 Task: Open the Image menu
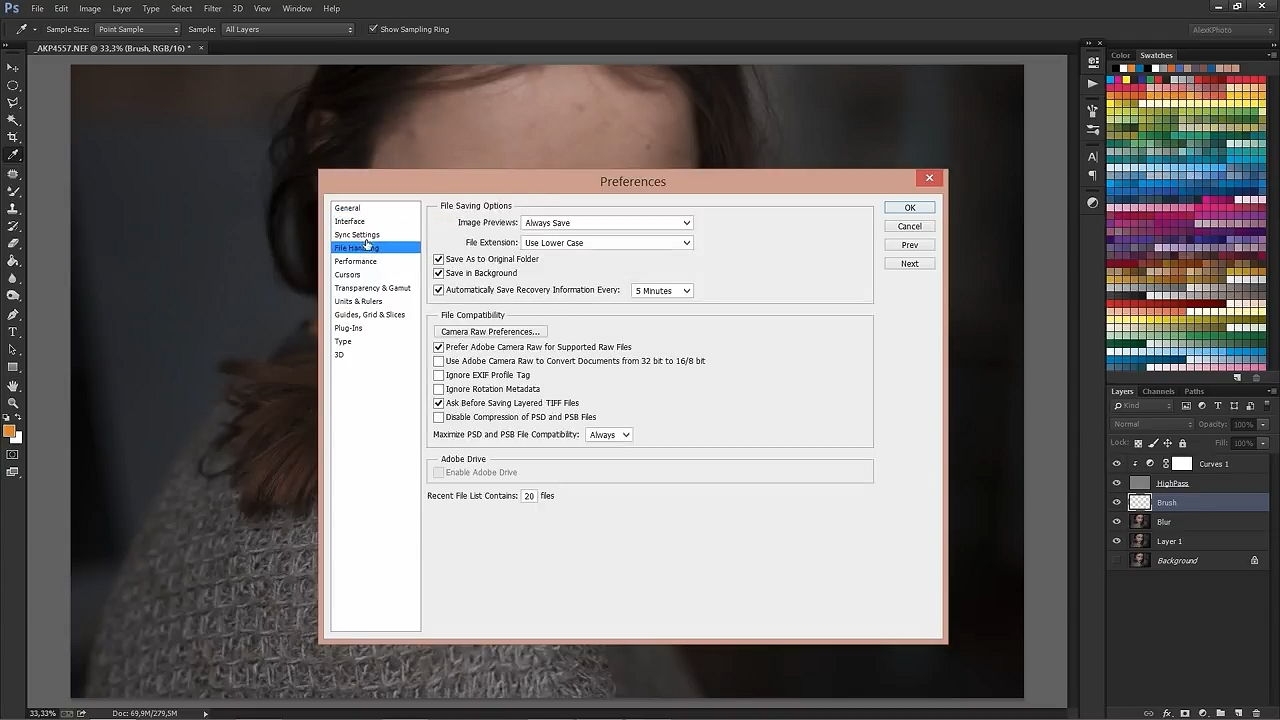[90, 9]
